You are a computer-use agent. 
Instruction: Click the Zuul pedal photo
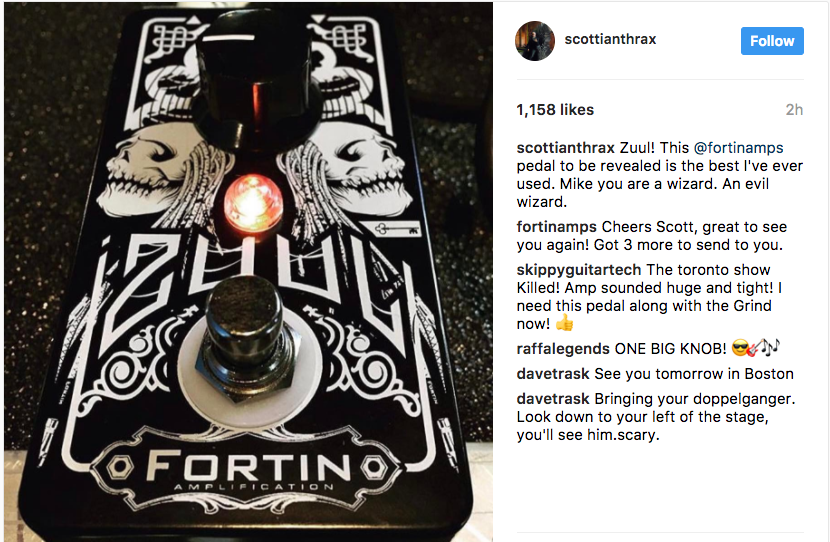click(248, 272)
